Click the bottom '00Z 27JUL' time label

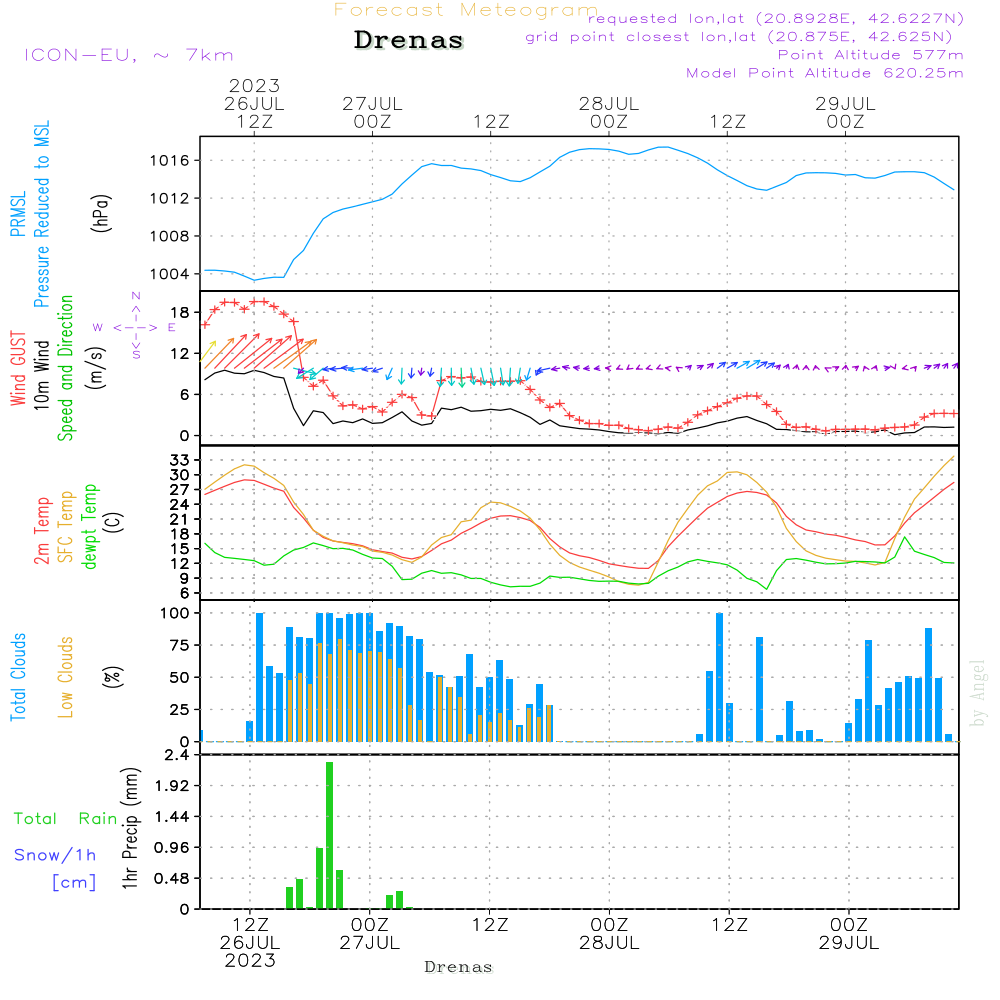(370, 934)
